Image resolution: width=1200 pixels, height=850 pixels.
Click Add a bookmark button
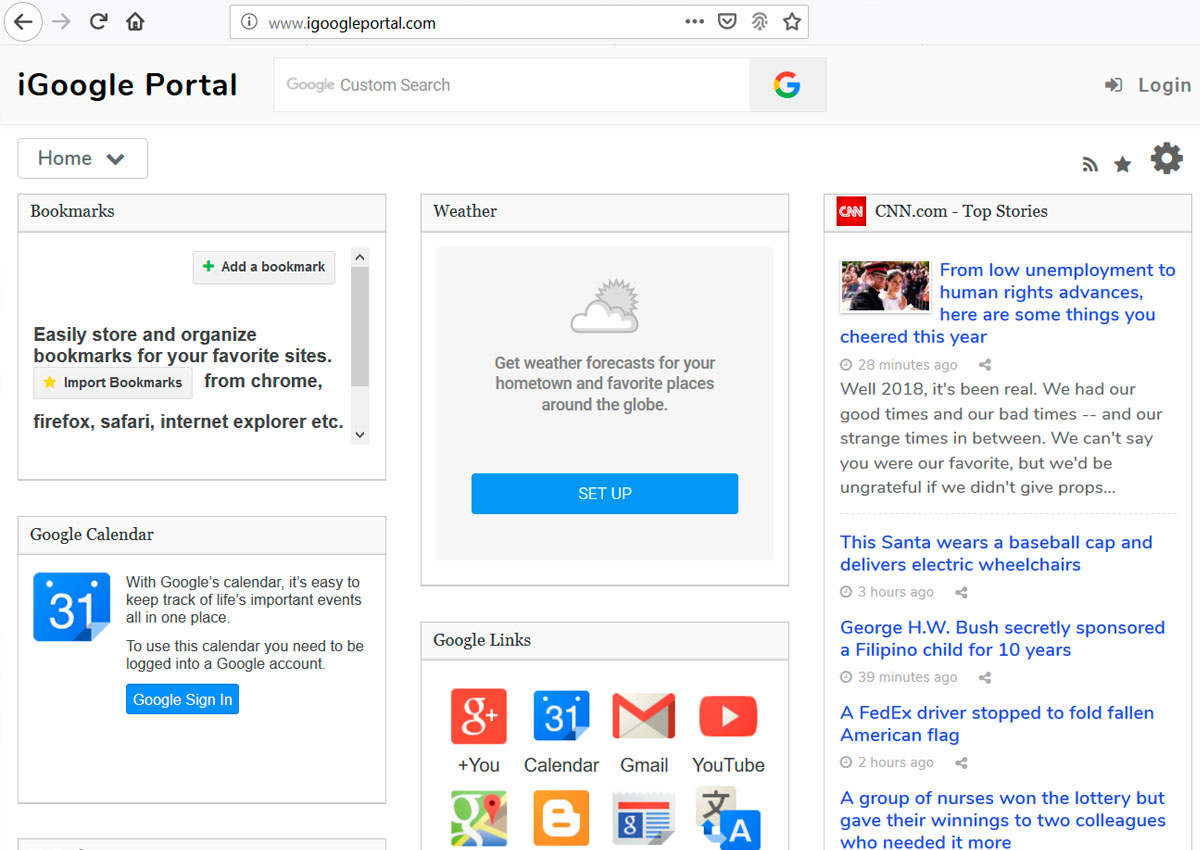(x=264, y=267)
